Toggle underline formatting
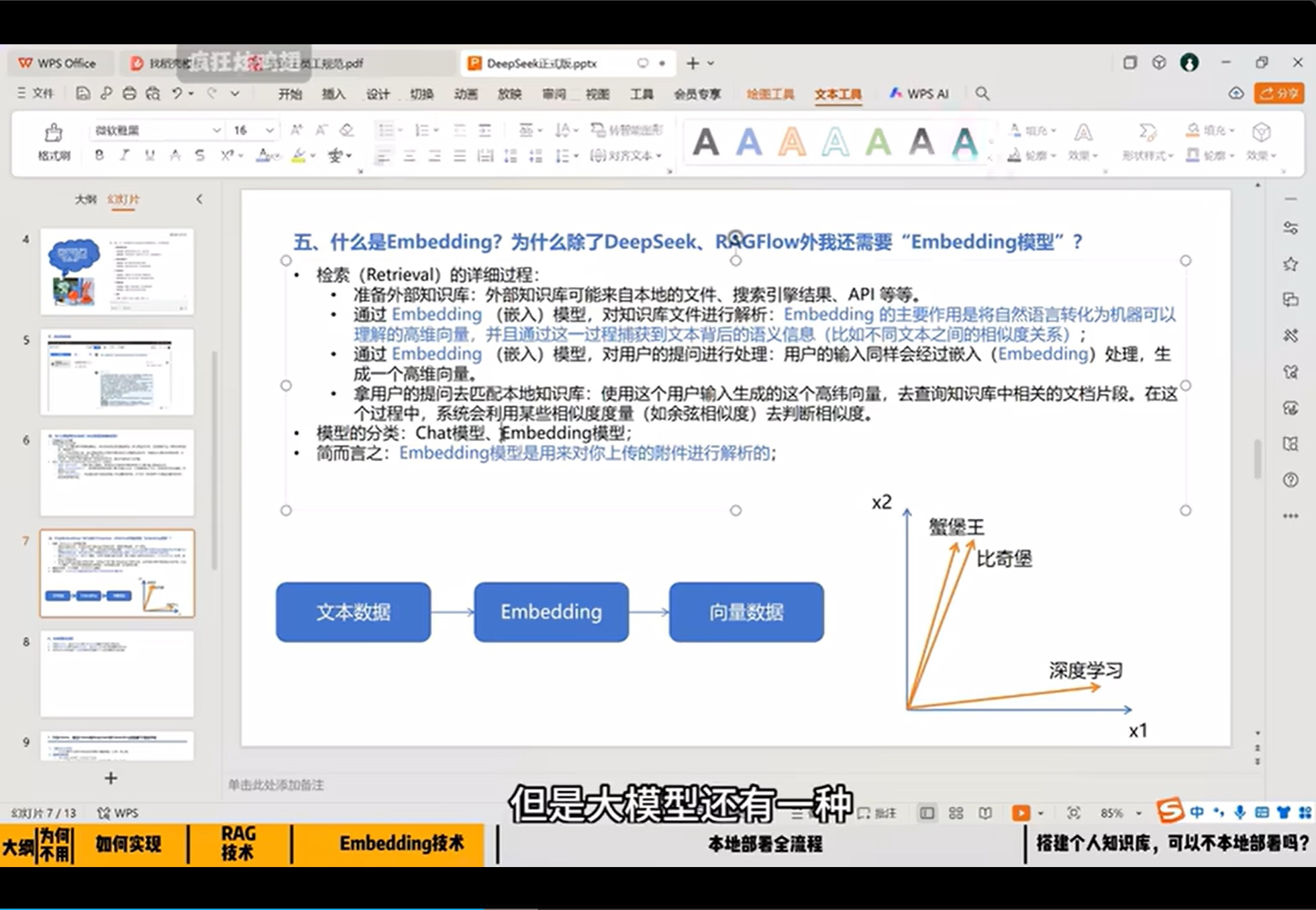This screenshot has width=1316, height=910. click(148, 156)
